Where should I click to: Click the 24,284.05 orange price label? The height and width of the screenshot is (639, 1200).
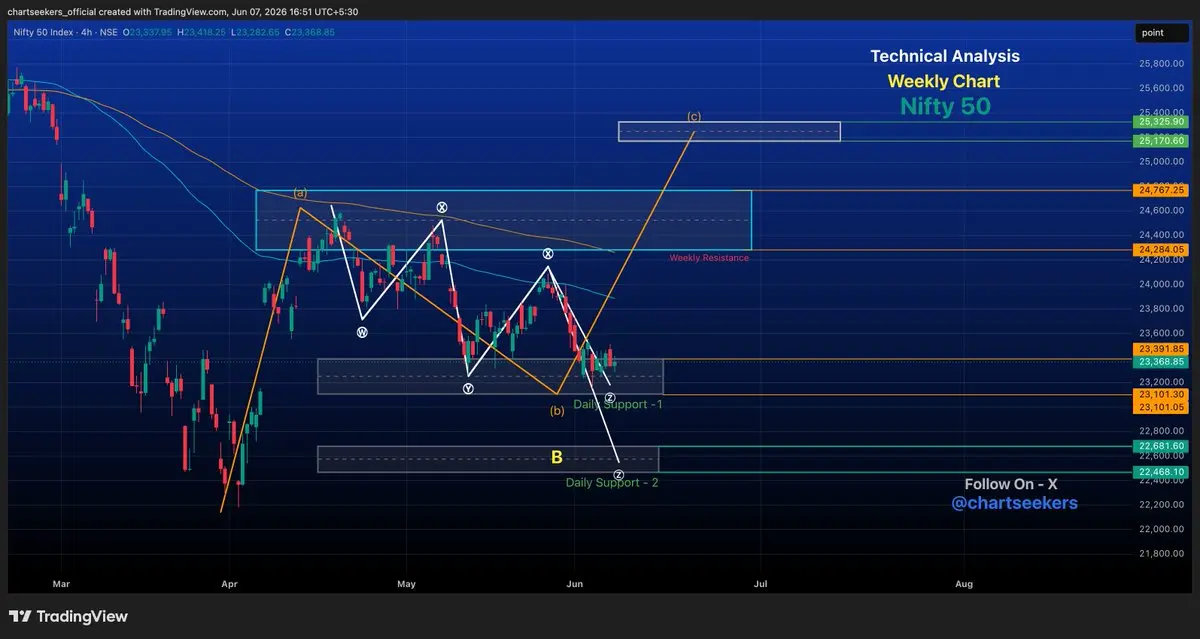point(1162,249)
